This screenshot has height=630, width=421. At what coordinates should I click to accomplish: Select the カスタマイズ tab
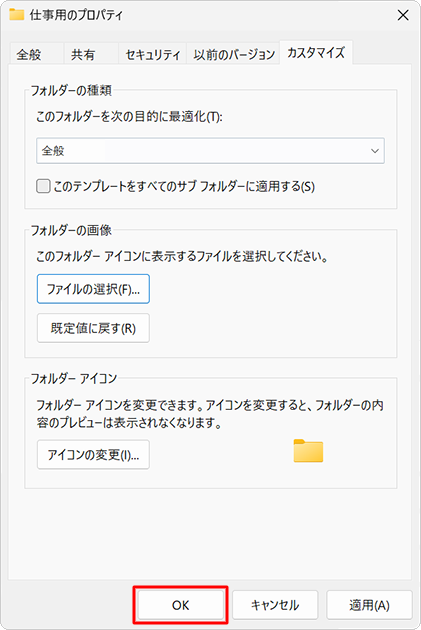coord(316,53)
